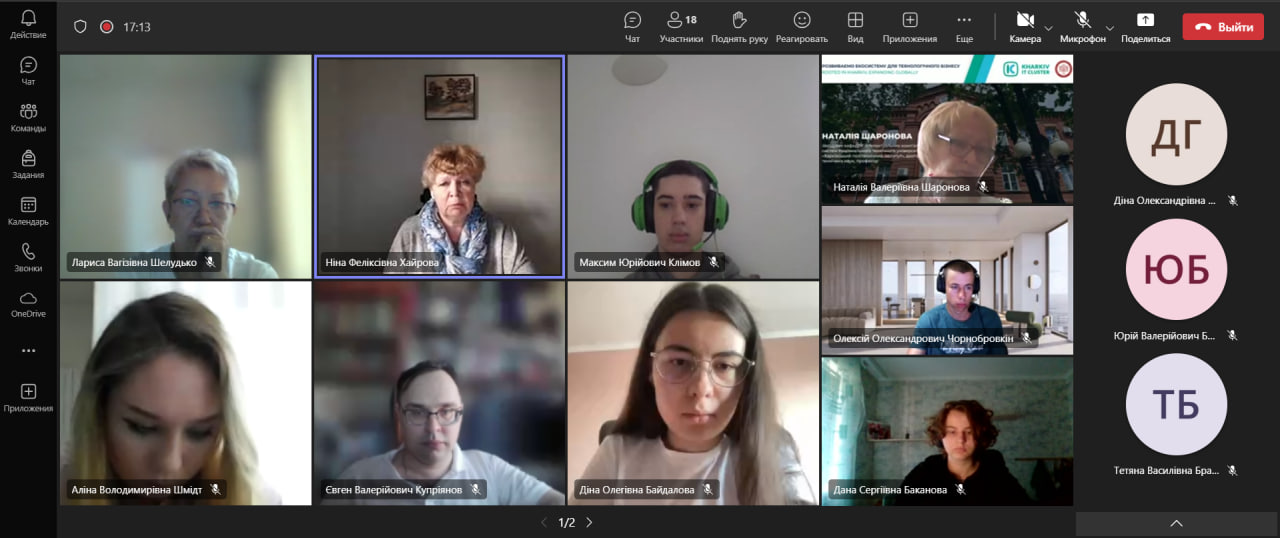This screenshot has width=1280, height=538.
Task: Click muted mic icon by Лариса Шелудько
Action: (x=210, y=262)
